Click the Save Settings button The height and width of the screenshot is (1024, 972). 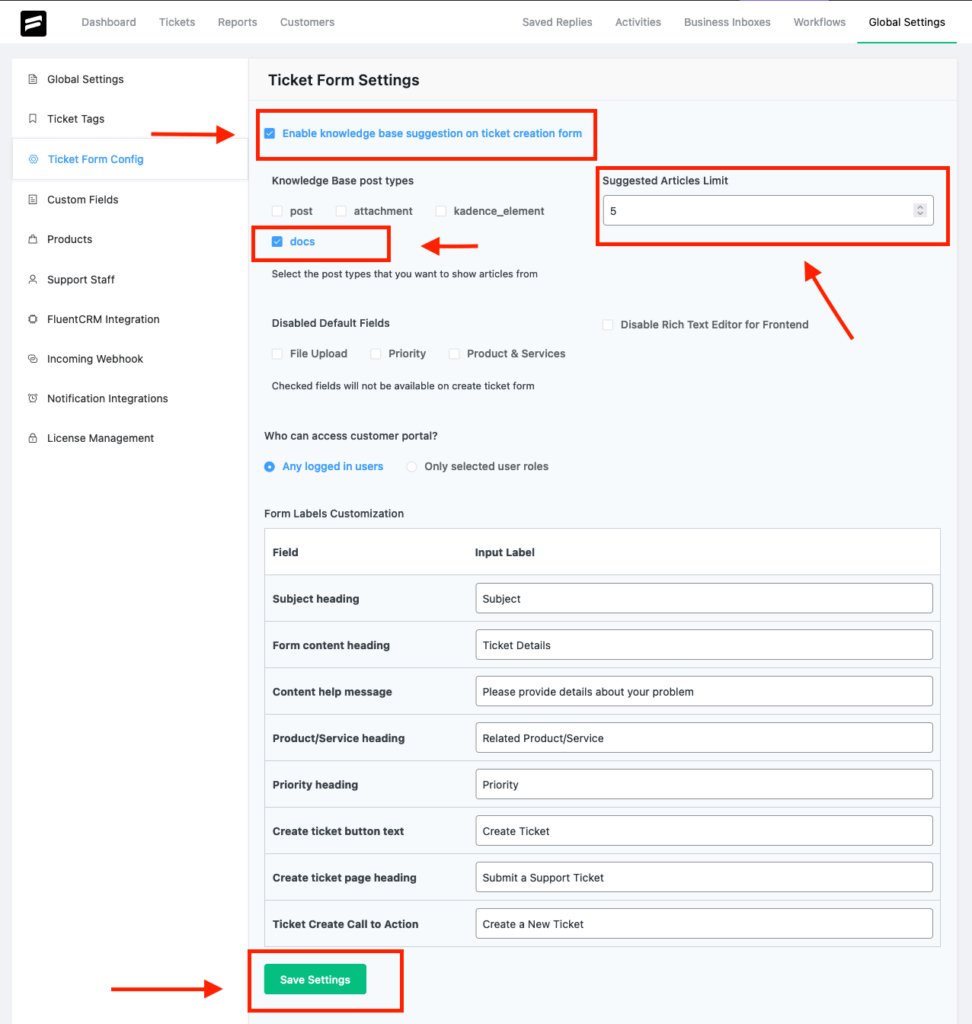click(x=315, y=979)
